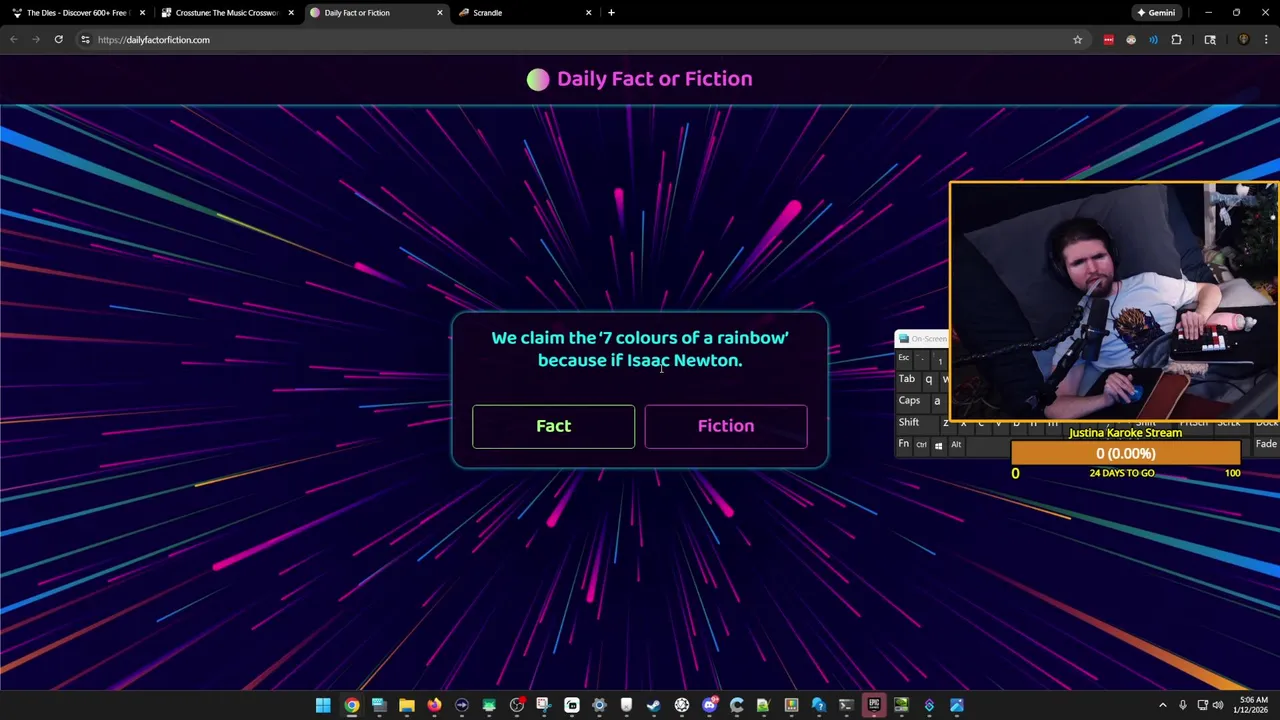Click the 24 DAYS TO GO text
Screen dimensions: 1280x720
point(1122,473)
